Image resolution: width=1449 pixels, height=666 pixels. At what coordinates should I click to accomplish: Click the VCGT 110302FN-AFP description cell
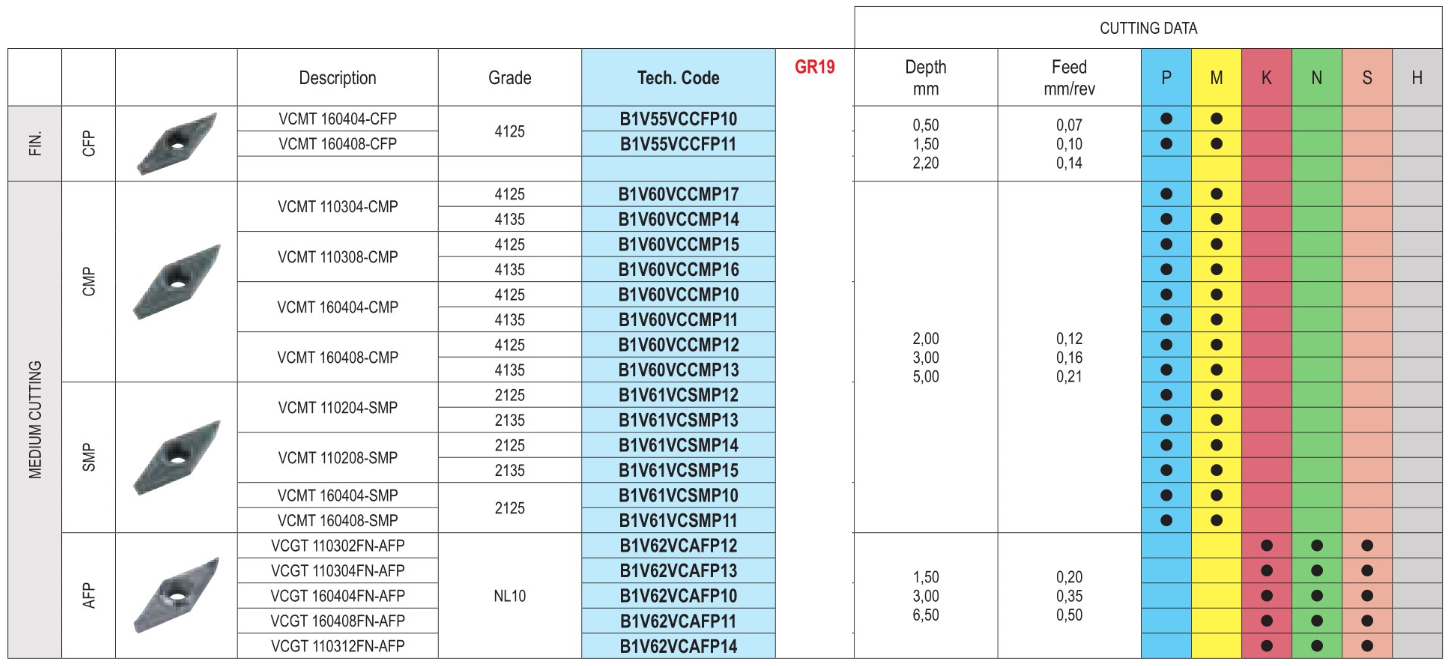coord(338,545)
